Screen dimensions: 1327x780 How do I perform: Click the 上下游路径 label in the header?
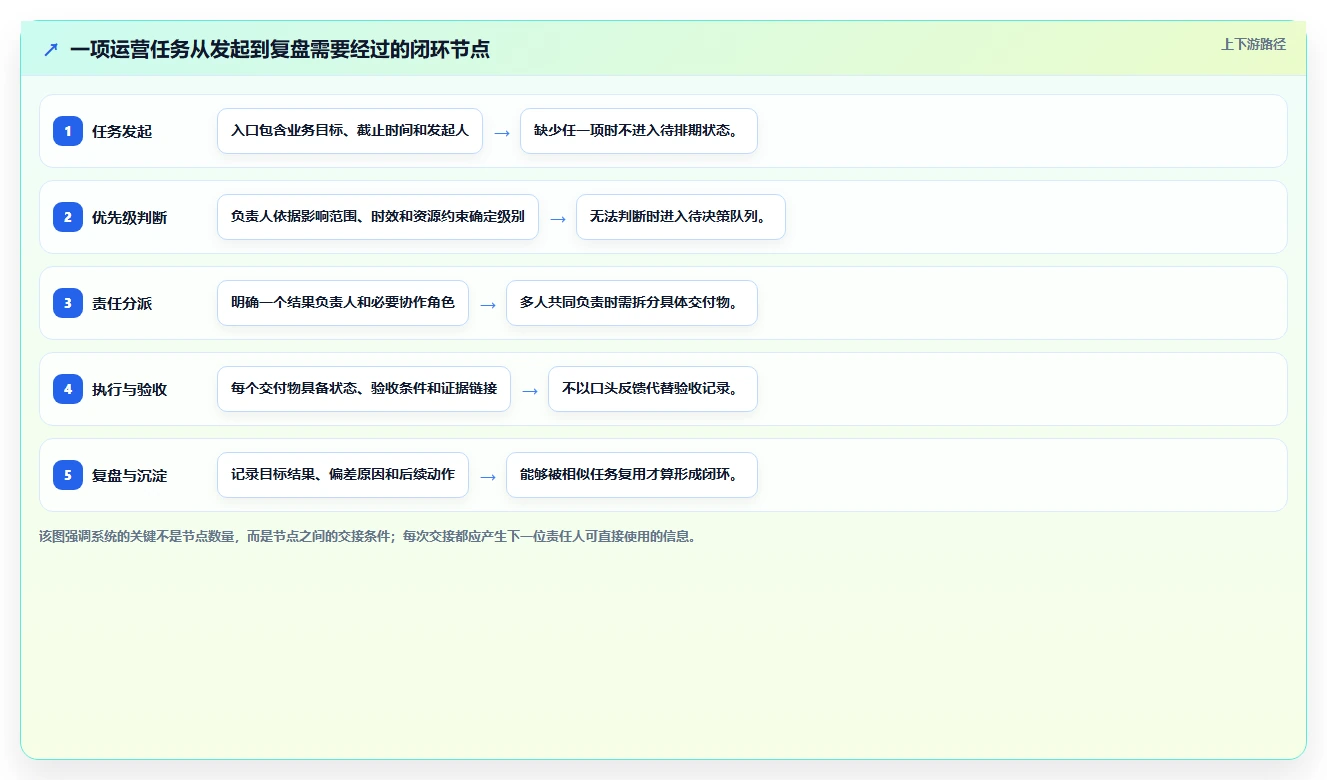point(1253,44)
